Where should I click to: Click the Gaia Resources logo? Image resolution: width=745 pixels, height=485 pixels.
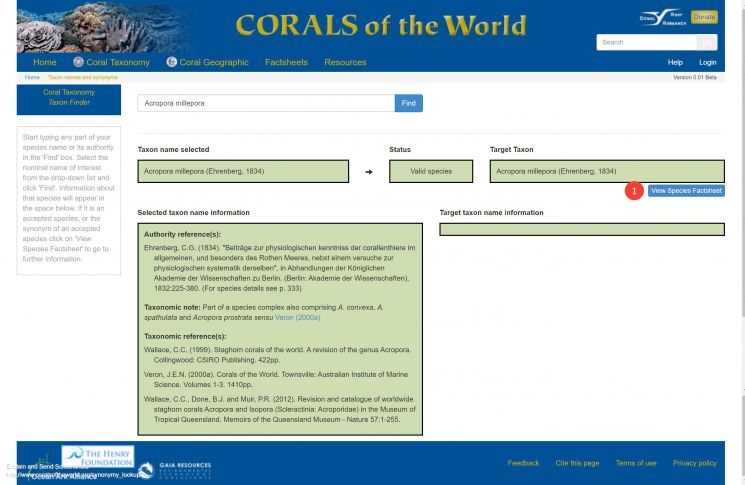[x=175, y=469]
